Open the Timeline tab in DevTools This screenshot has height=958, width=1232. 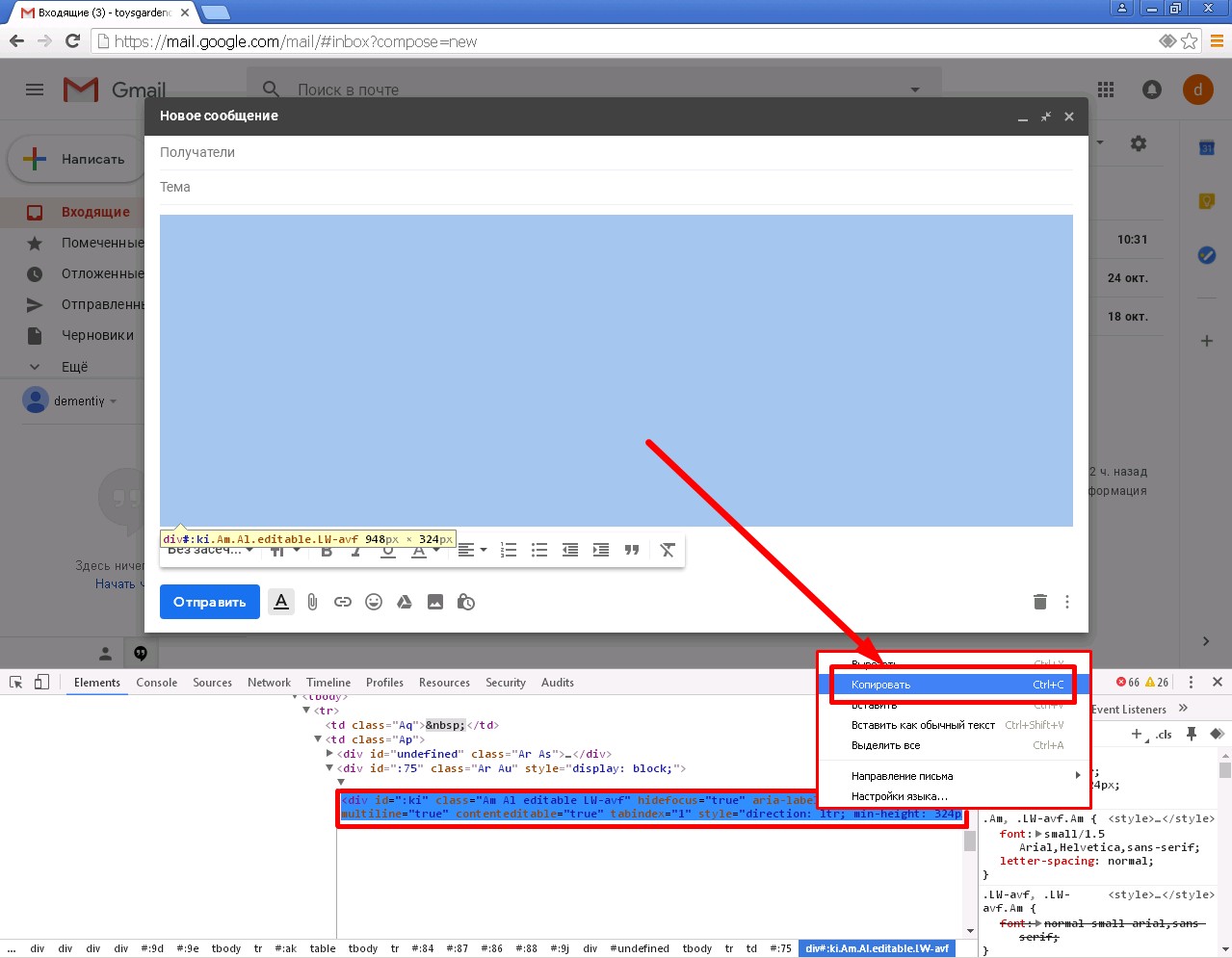pos(328,683)
